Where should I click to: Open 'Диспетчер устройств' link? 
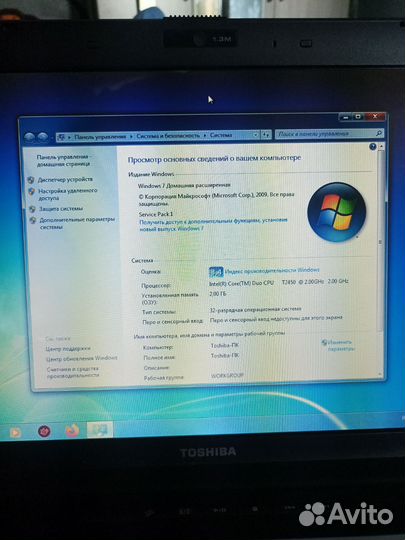click(65, 179)
